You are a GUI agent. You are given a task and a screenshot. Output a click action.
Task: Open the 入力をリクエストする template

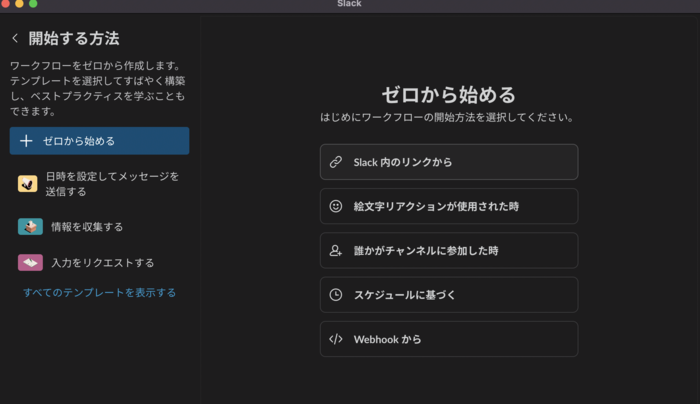(100, 262)
